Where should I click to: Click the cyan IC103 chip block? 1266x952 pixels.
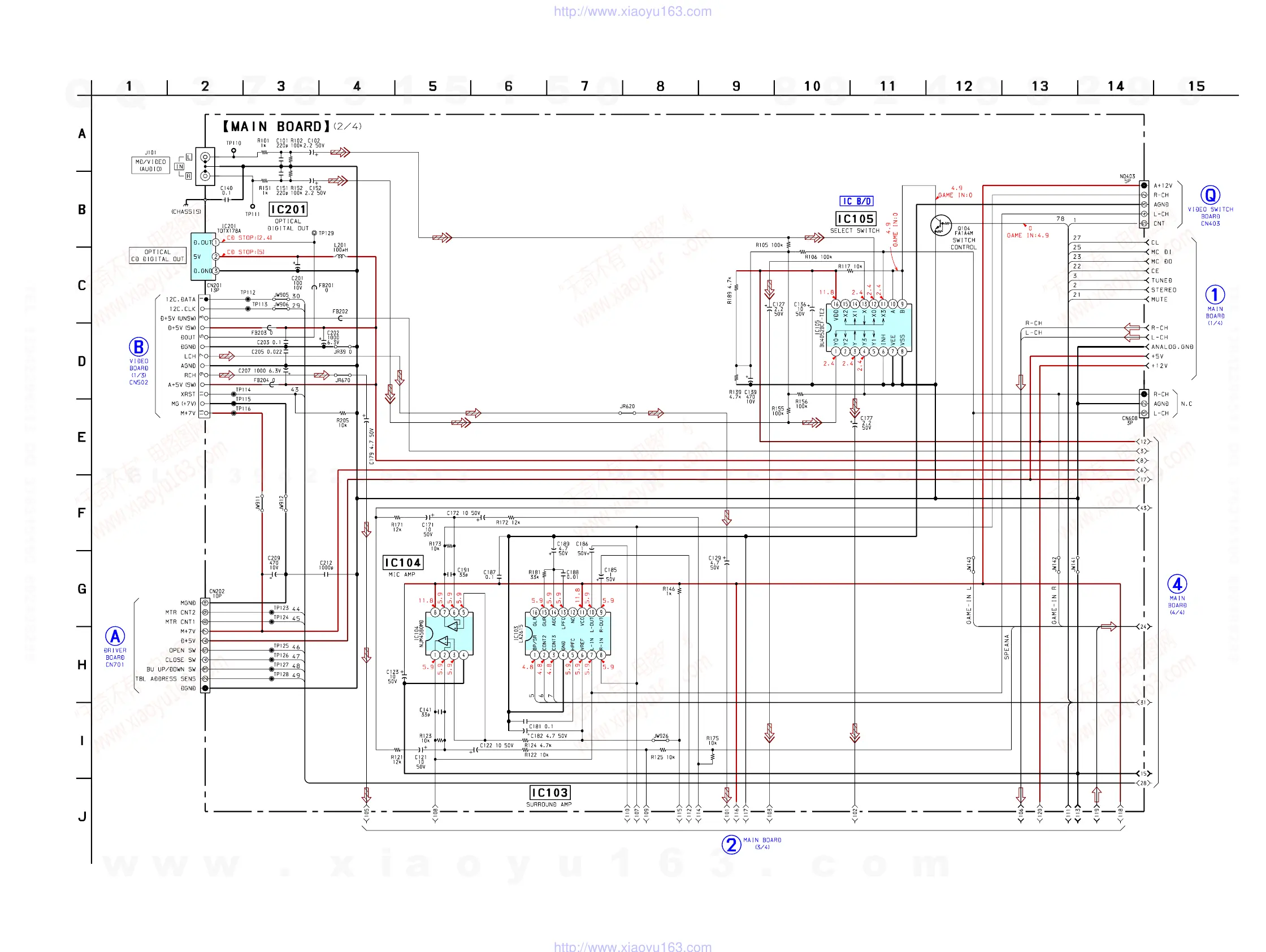pos(568,634)
